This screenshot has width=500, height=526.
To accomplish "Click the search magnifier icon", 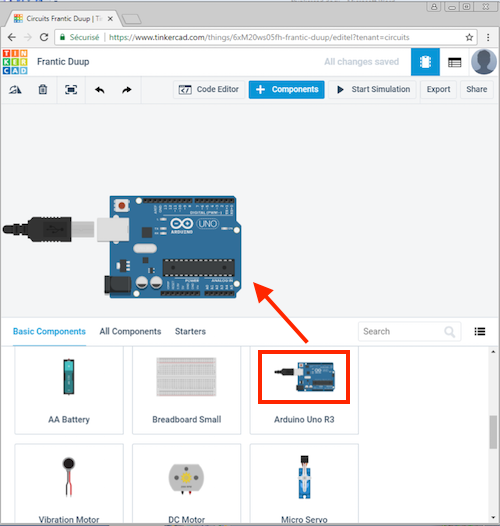I will (x=449, y=332).
